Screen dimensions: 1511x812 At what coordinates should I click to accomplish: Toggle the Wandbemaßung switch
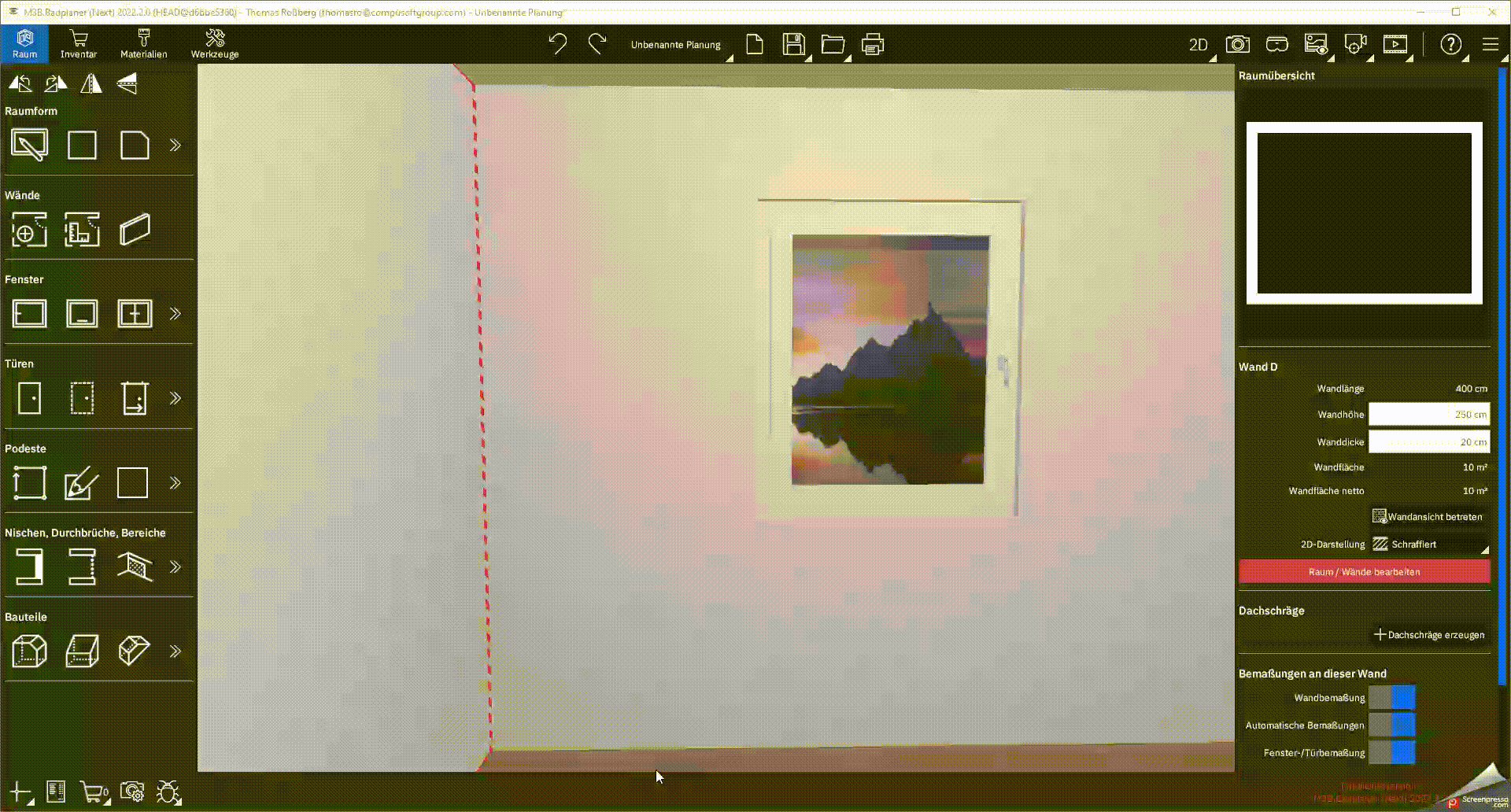click(x=1391, y=698)
